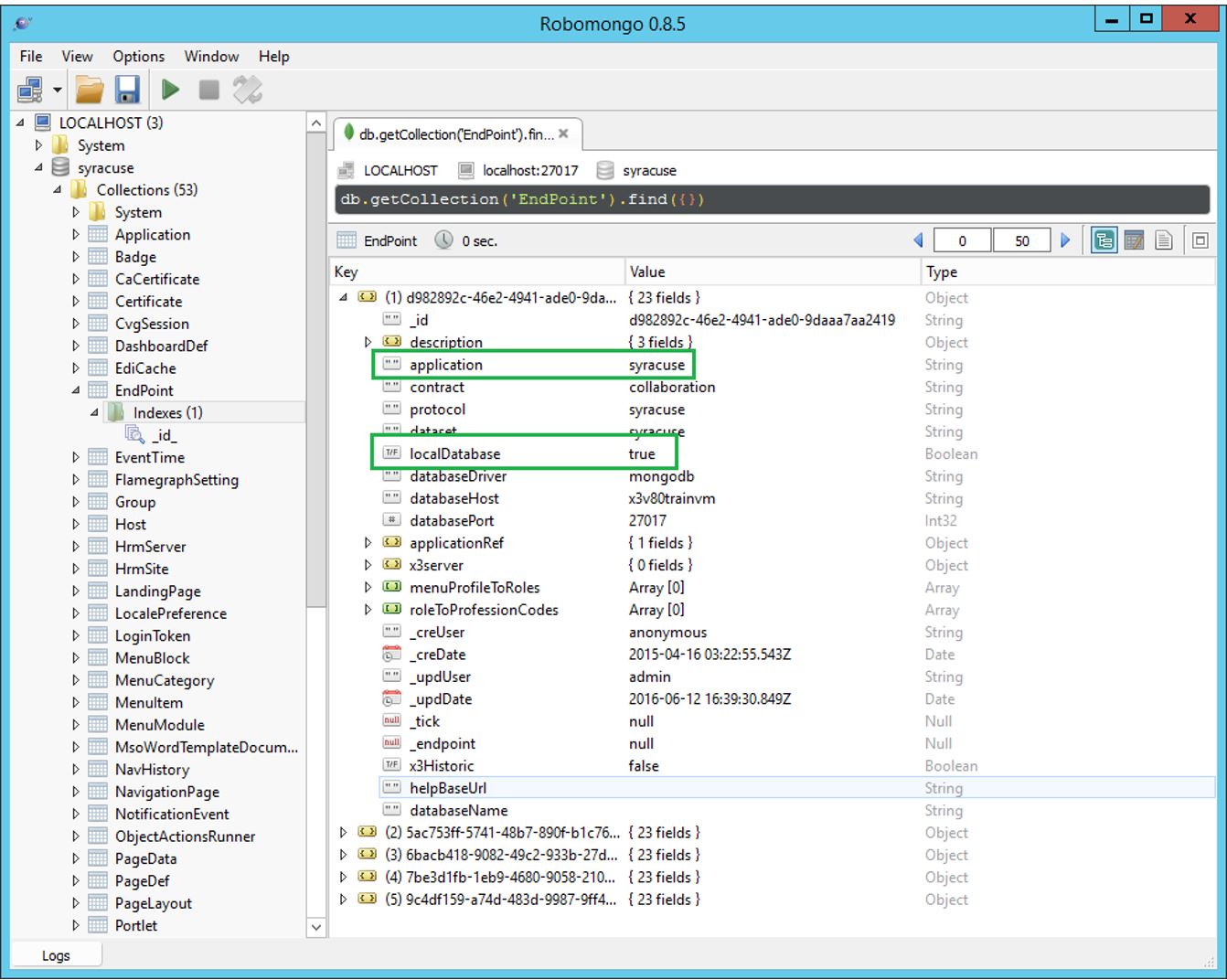Select the FlamegraphSetting collection
Screen dimensions: 1227x980
(176, 480)
